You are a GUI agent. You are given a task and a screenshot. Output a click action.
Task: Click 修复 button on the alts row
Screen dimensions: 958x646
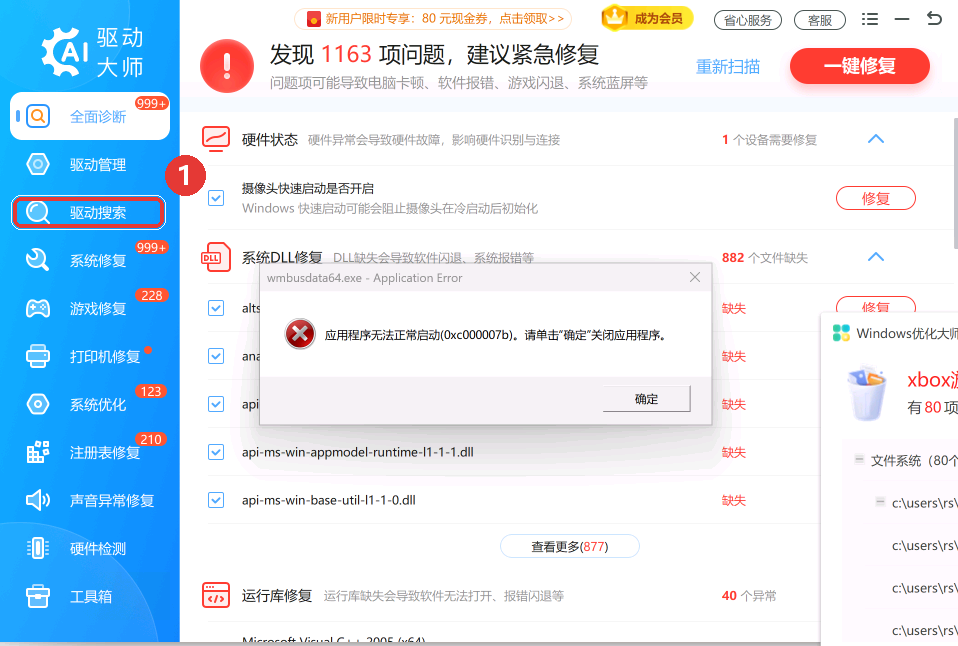[x=876, y=304]
